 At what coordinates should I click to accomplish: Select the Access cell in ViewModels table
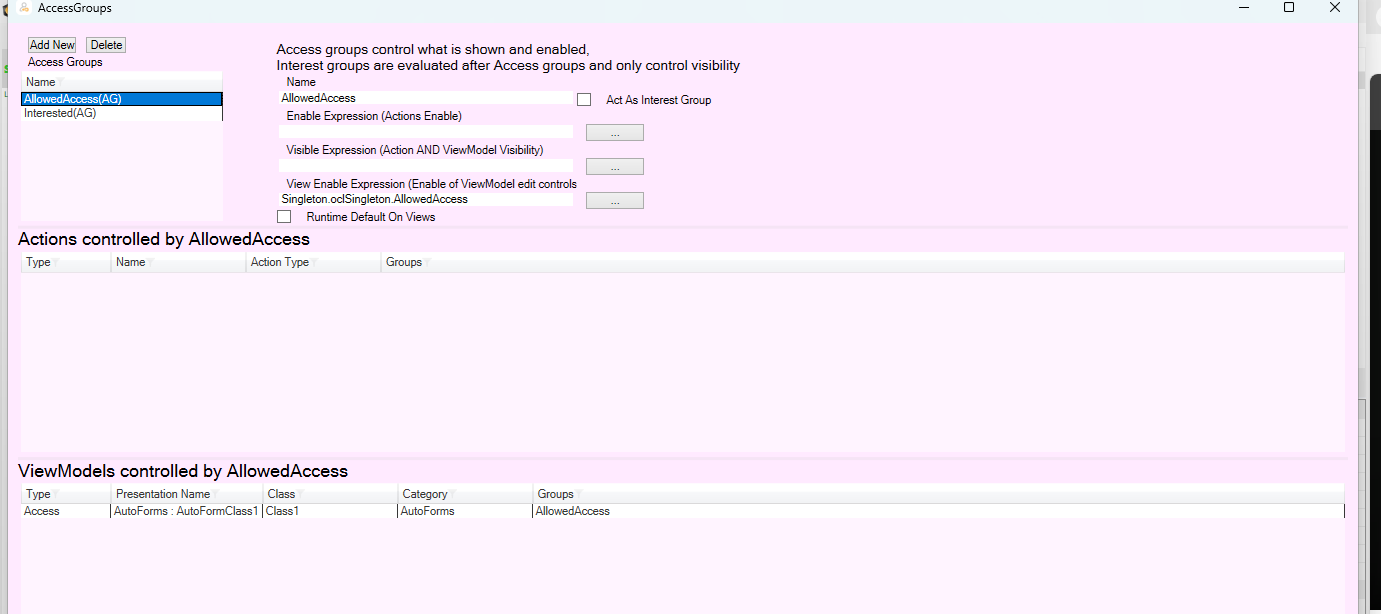coord(66,511)
